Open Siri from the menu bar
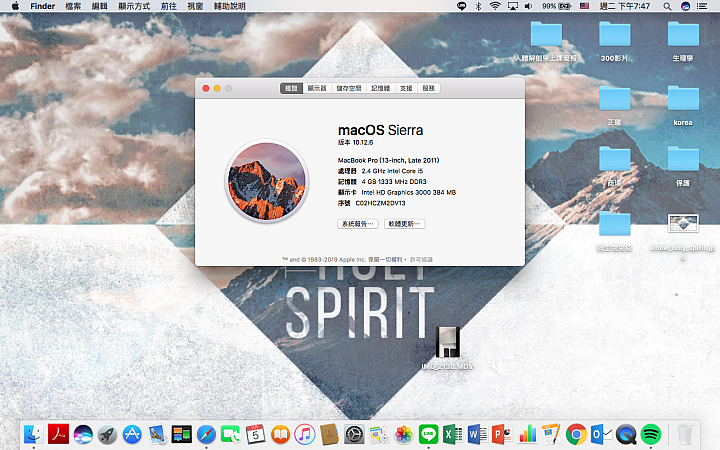Viewport: 720px width, 450px height. click(x=685, y=6)
